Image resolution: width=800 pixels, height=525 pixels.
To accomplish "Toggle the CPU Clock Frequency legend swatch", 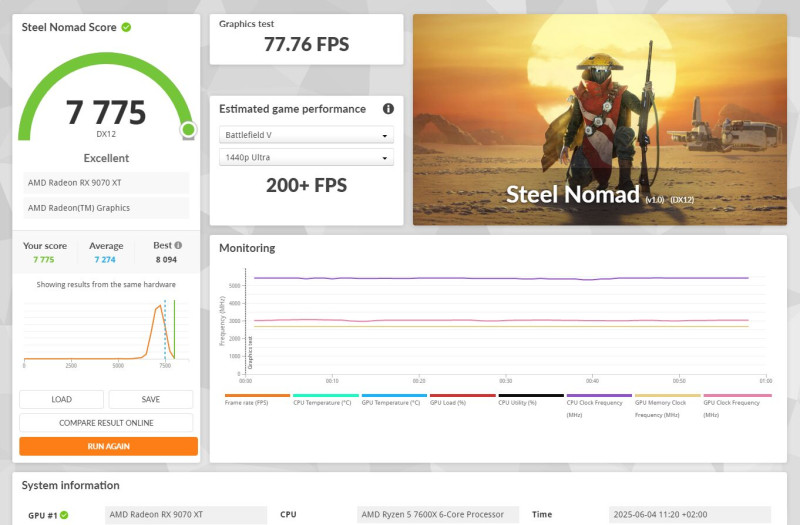I will coord(599,395).
